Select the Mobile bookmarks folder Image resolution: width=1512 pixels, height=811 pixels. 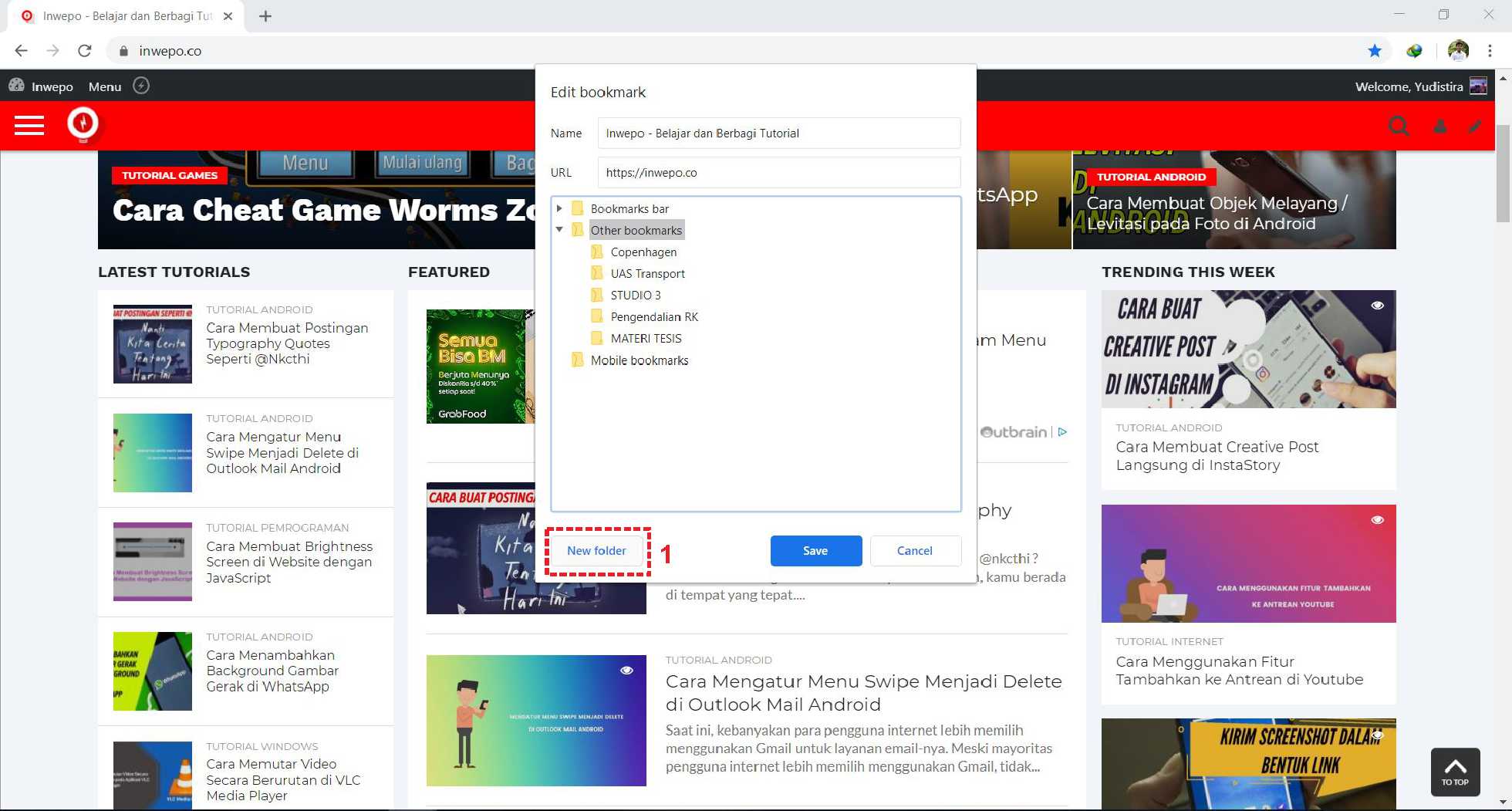[x=639, y=360]
